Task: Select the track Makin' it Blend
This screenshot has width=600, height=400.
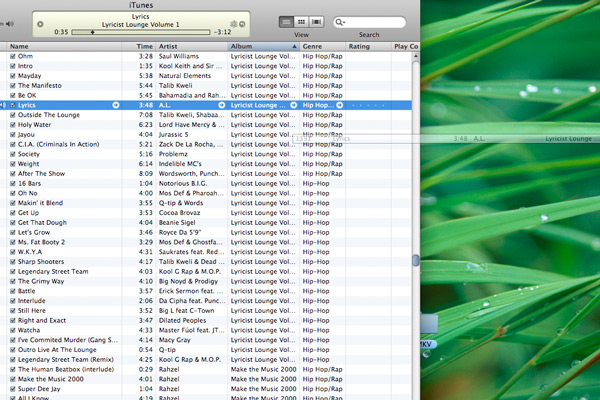Action: tap(40, 203)
